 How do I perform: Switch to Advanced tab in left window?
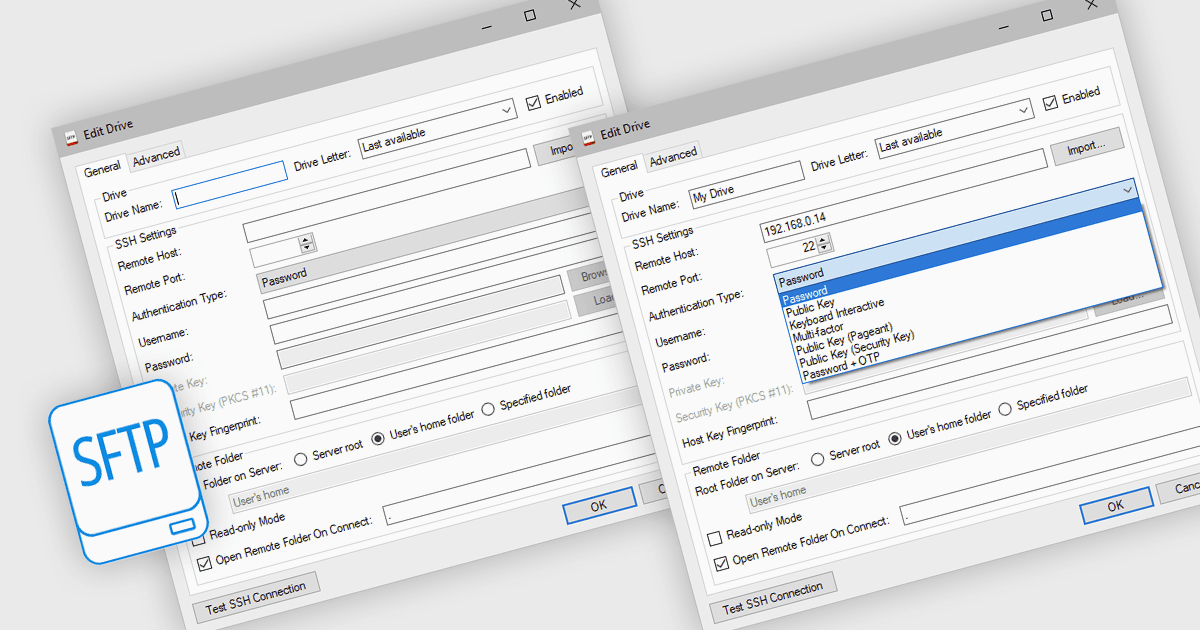click(x=156, y=155)
